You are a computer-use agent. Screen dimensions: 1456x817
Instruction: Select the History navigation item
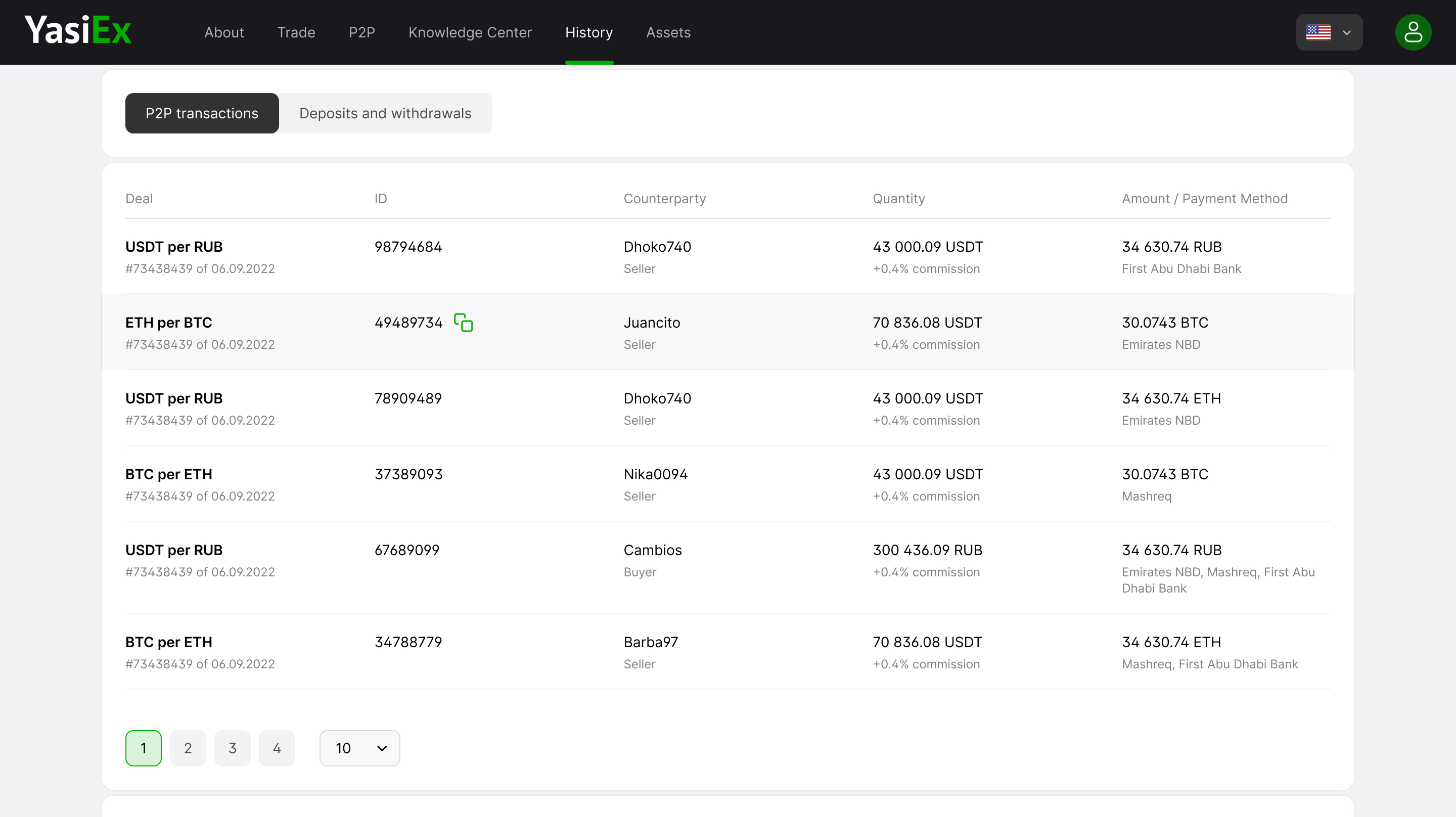[588, 32]
